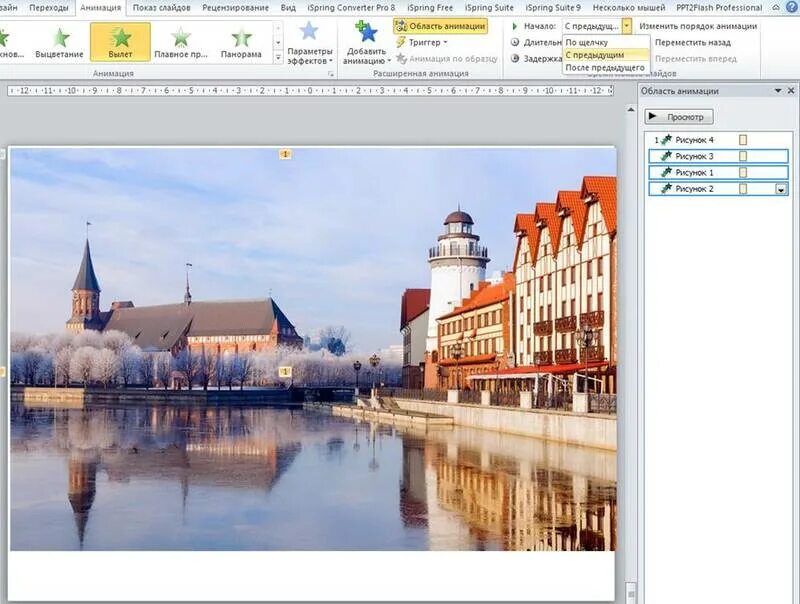
Task: Open the iSpring Free tab
Action: pyautogui.click(x=430, y=8)
